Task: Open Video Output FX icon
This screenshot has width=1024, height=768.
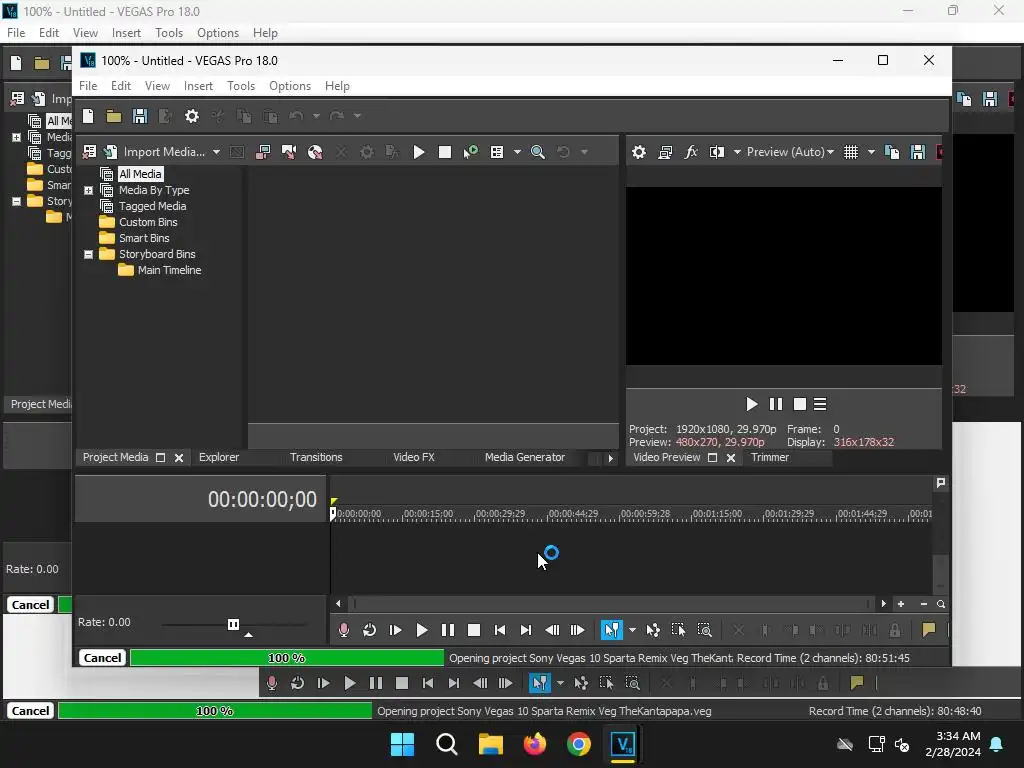Action: (x=691, y=152)
